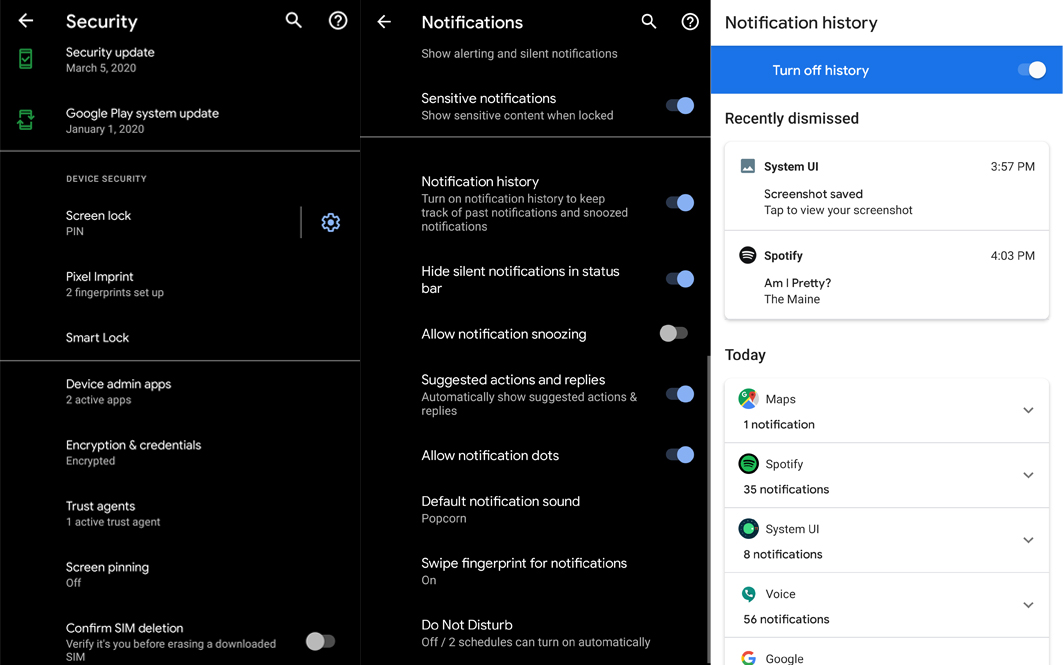Open help in the Notifications screen
This screenshot has height=665, width=1063.
click(x=690, y=22)
